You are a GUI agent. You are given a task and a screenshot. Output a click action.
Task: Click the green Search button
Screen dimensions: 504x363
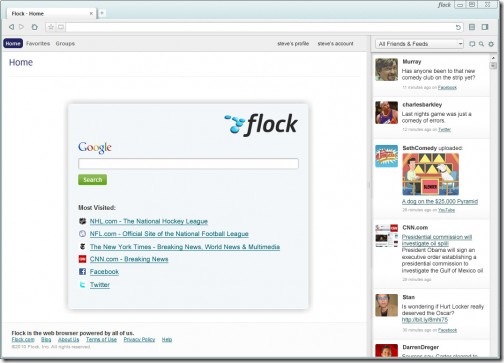[92, 180]
